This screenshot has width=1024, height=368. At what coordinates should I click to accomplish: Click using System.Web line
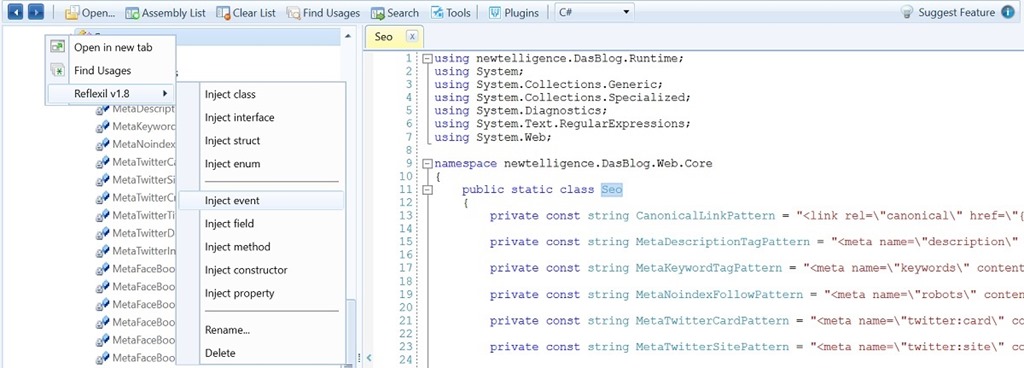(x=493, y=137)
